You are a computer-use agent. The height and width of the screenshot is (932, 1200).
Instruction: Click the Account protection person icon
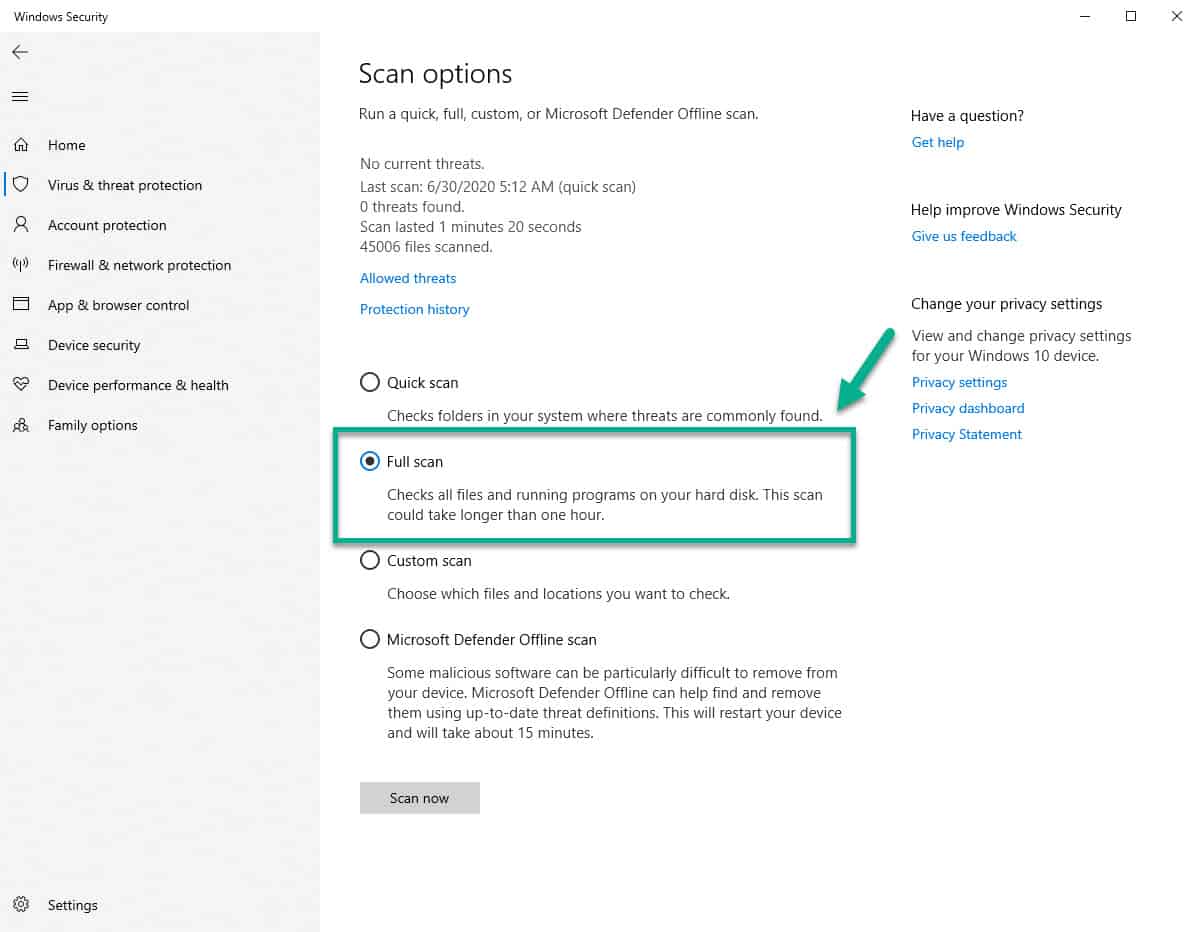point(20,225)
